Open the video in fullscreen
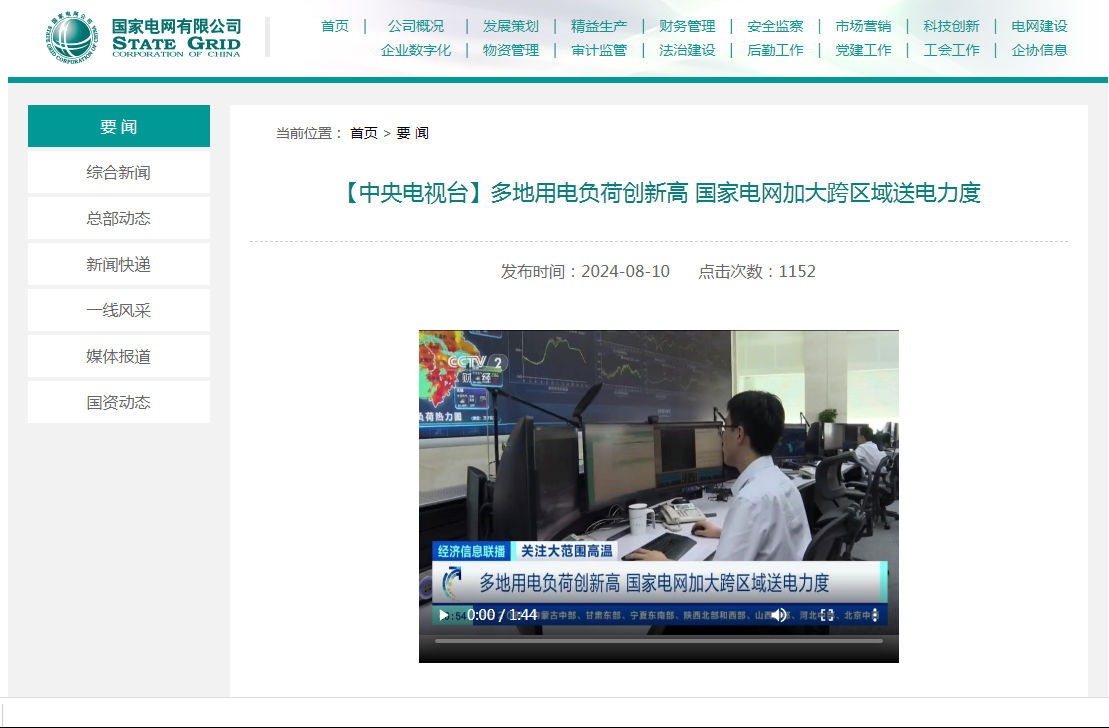This screenshot has width=1109, height=728. (827, 615)
